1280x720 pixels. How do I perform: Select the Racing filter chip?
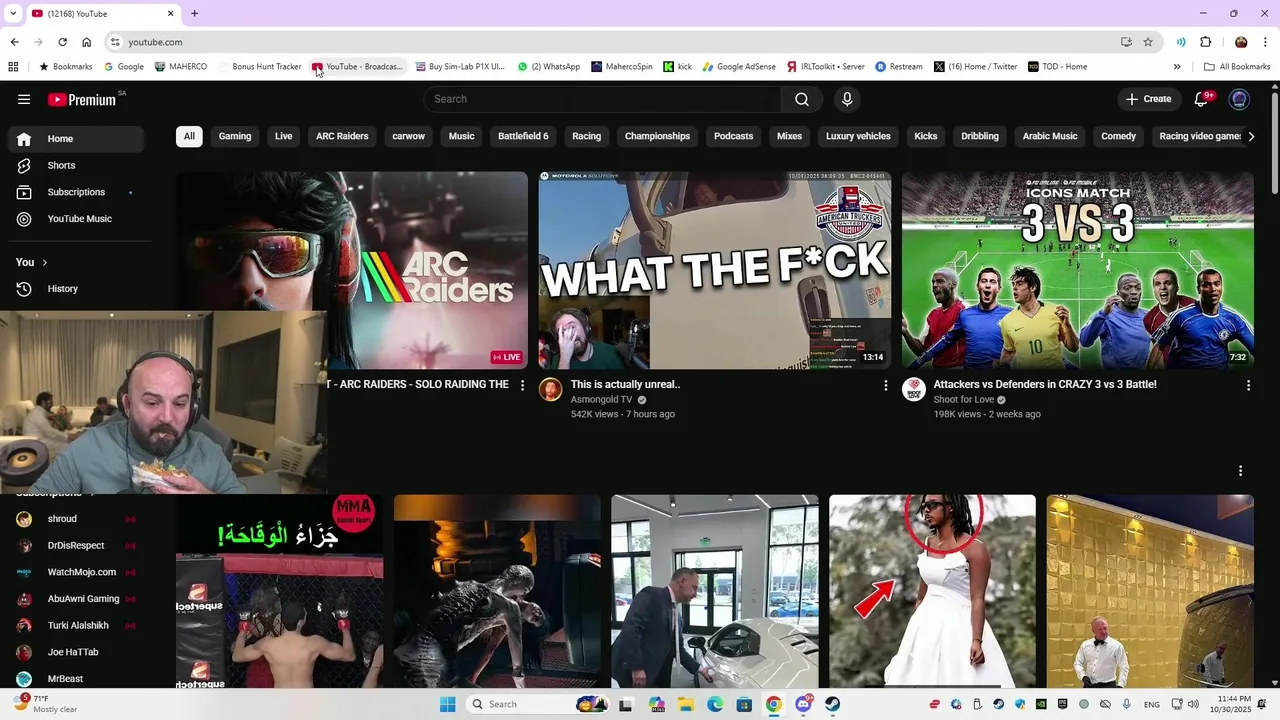tap(586, 136)
